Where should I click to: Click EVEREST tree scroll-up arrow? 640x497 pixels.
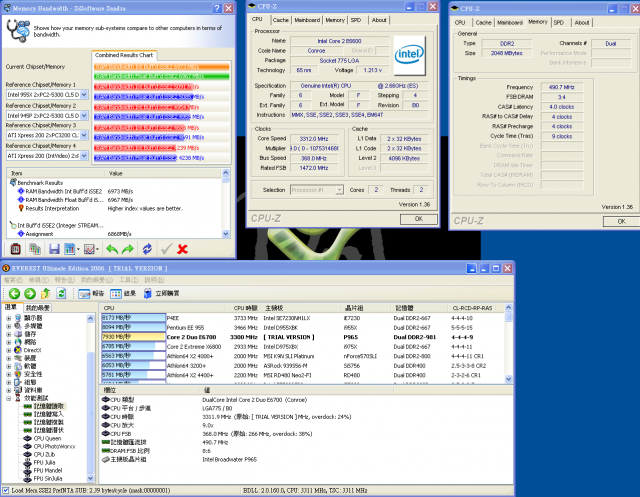tap(91, 318)
